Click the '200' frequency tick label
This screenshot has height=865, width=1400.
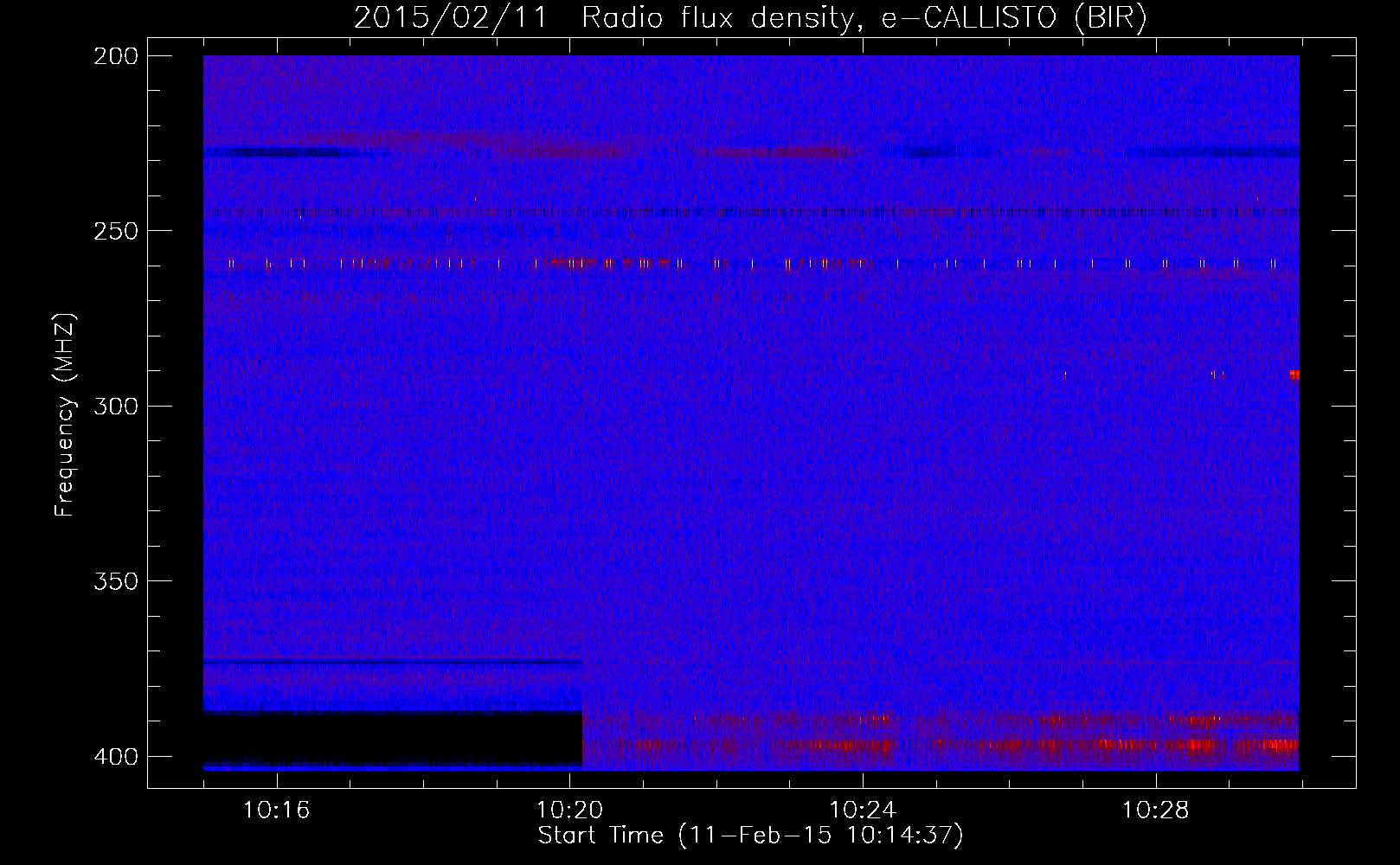coord(116,56)
